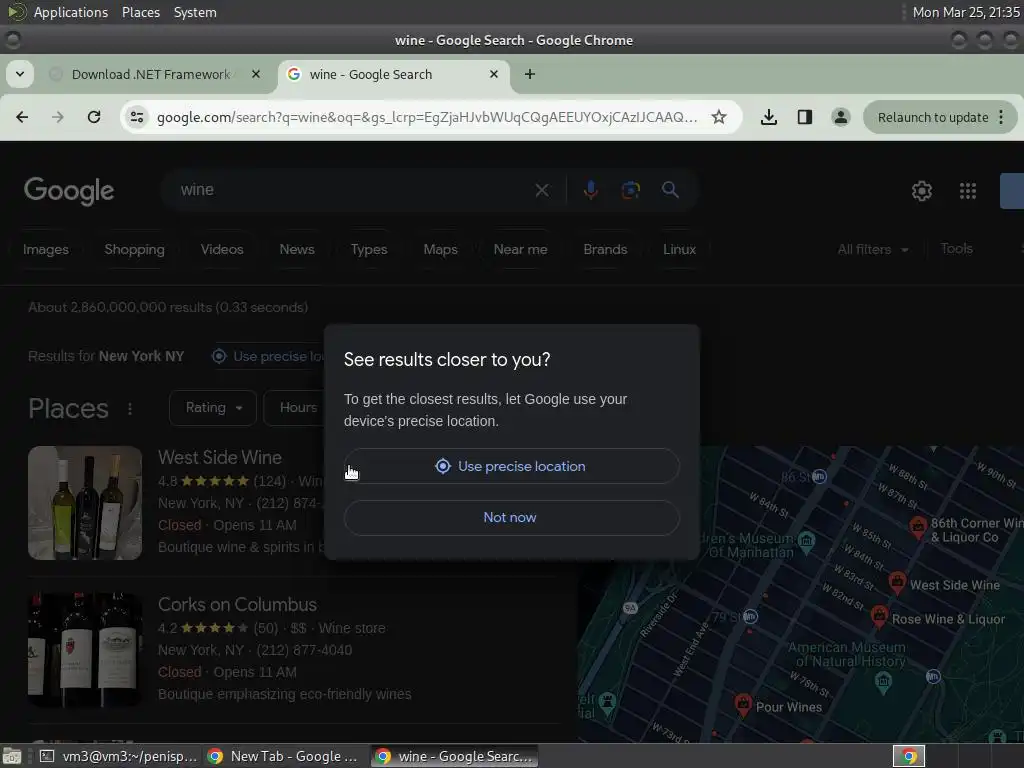
Task: Switch to Images results filter
Action: pyautogui.click(x=46, y=249)
